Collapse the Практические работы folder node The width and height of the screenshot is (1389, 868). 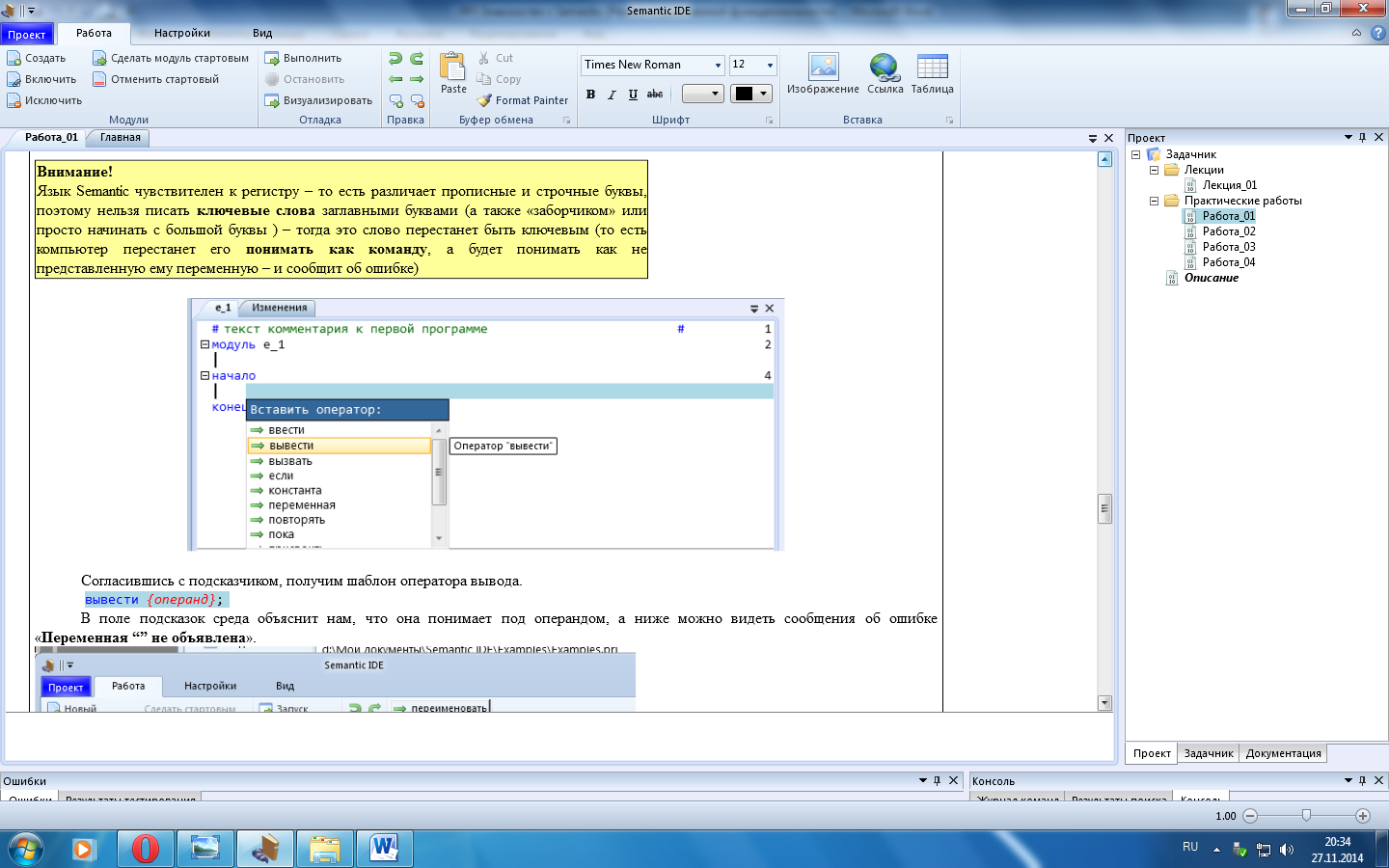(1154, 201)
